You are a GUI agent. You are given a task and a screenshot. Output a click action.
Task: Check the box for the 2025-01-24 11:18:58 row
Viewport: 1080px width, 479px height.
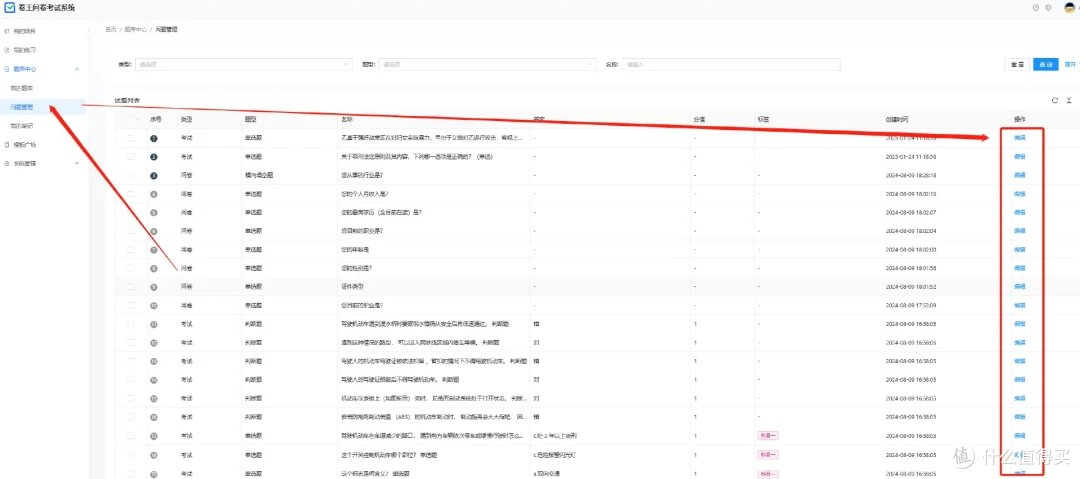[x=131, y=157]
